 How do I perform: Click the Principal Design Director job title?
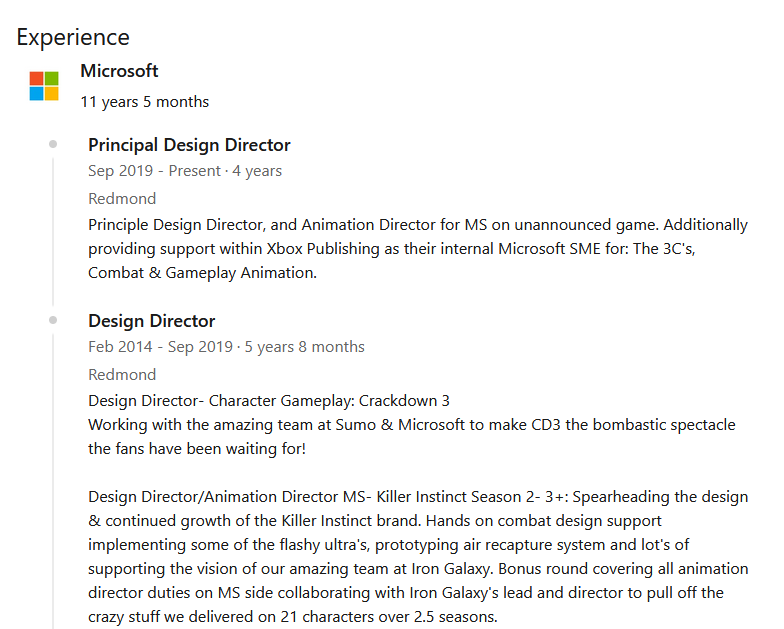tap(189, 145)
